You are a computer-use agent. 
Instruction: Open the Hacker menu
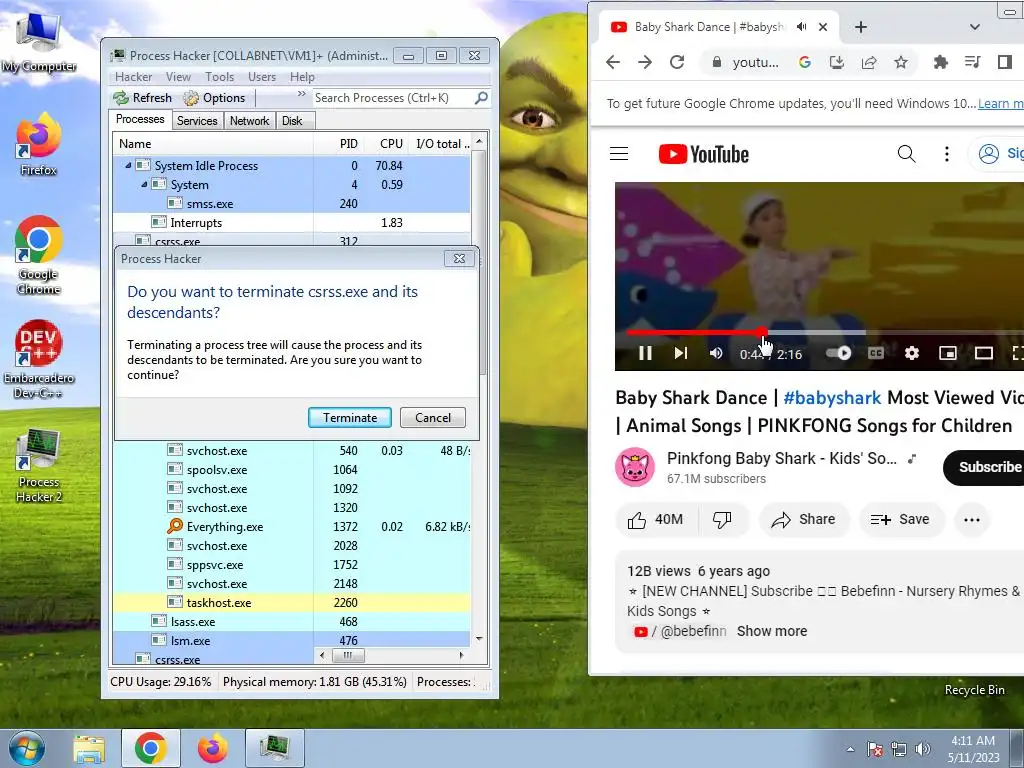[133, 76]
